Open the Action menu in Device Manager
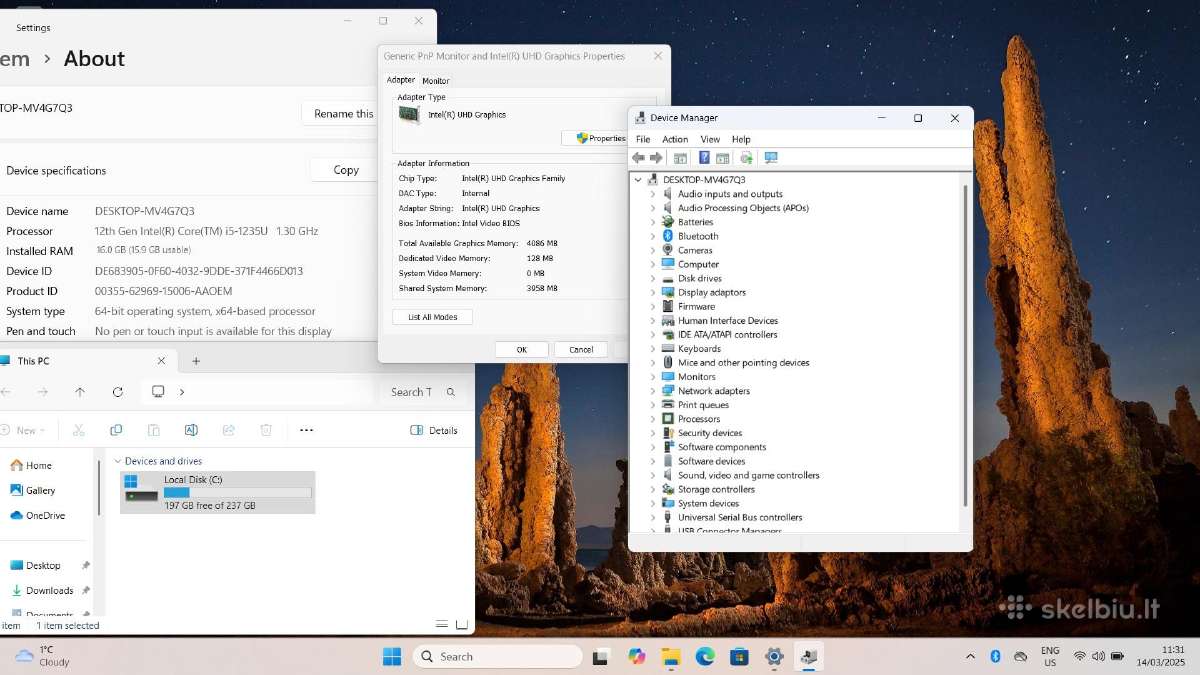The width and height of the screenshot is (1200, 675). pyautogui.click(x=675, y=139)
